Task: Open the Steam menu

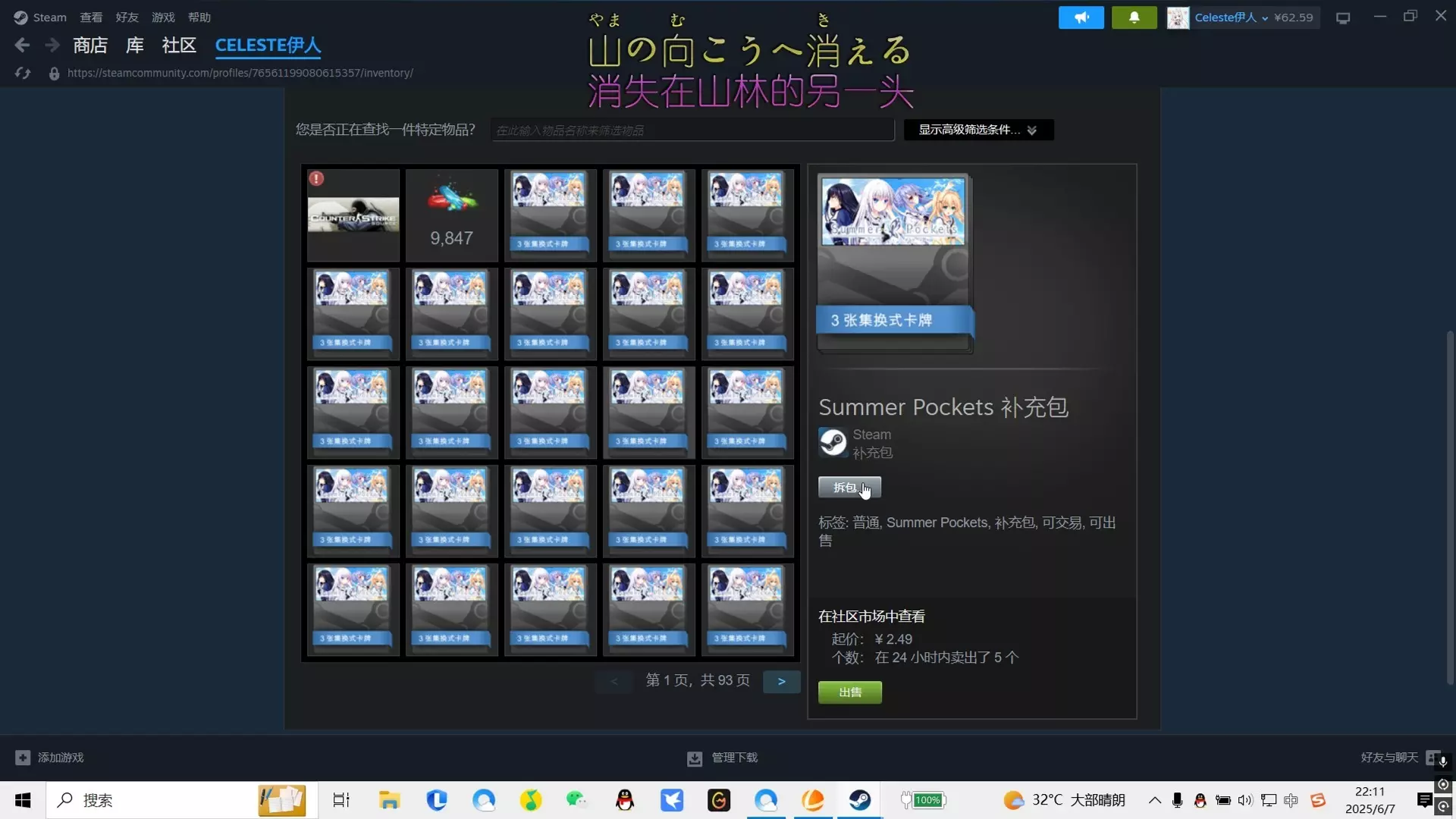Action: 50,17
